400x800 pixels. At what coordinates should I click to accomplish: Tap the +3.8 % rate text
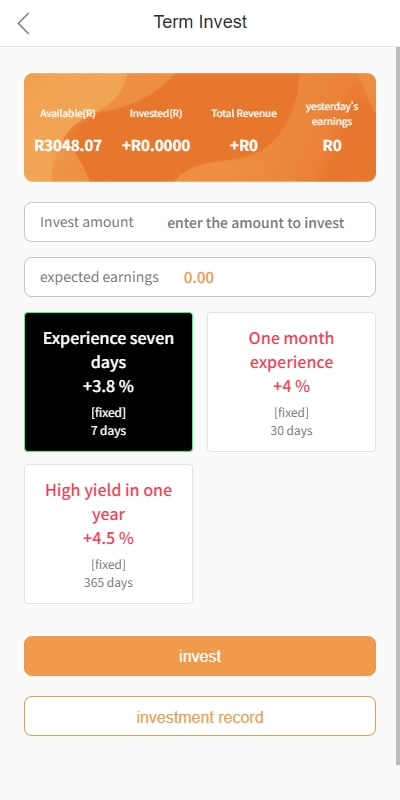(x=108, y=386)
